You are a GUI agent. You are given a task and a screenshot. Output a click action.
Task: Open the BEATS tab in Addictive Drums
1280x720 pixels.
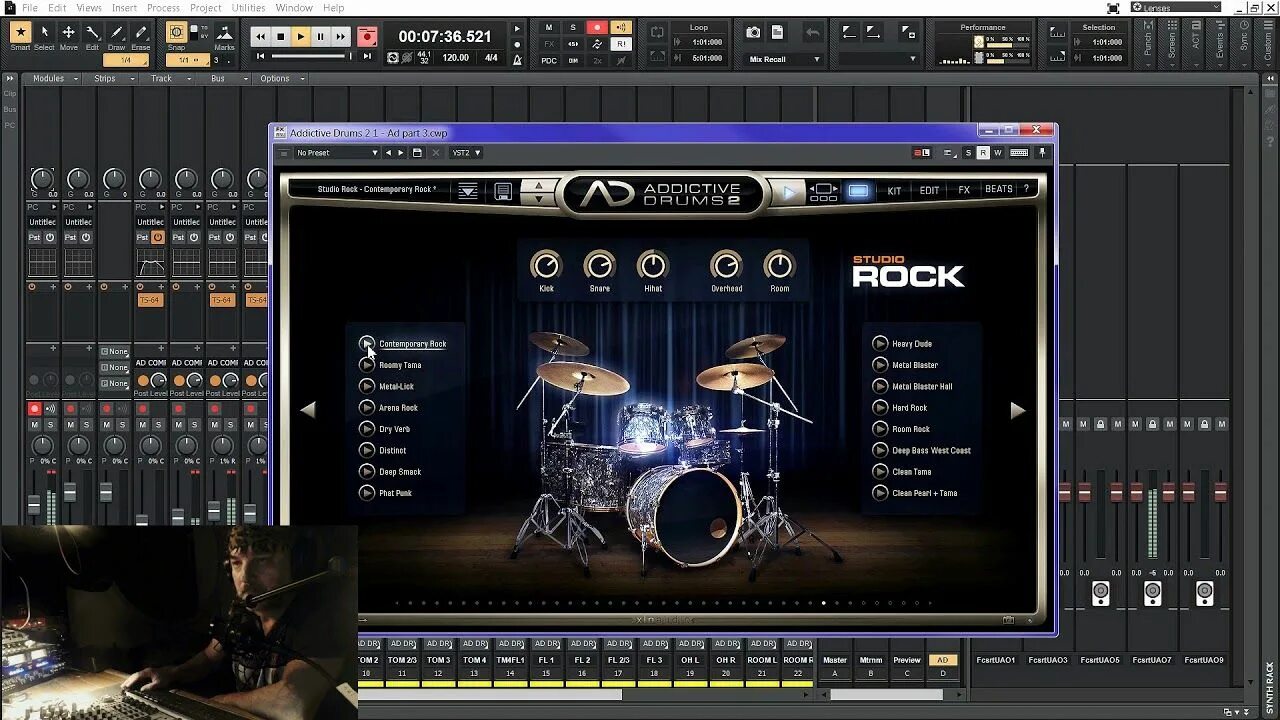(999, 189)
